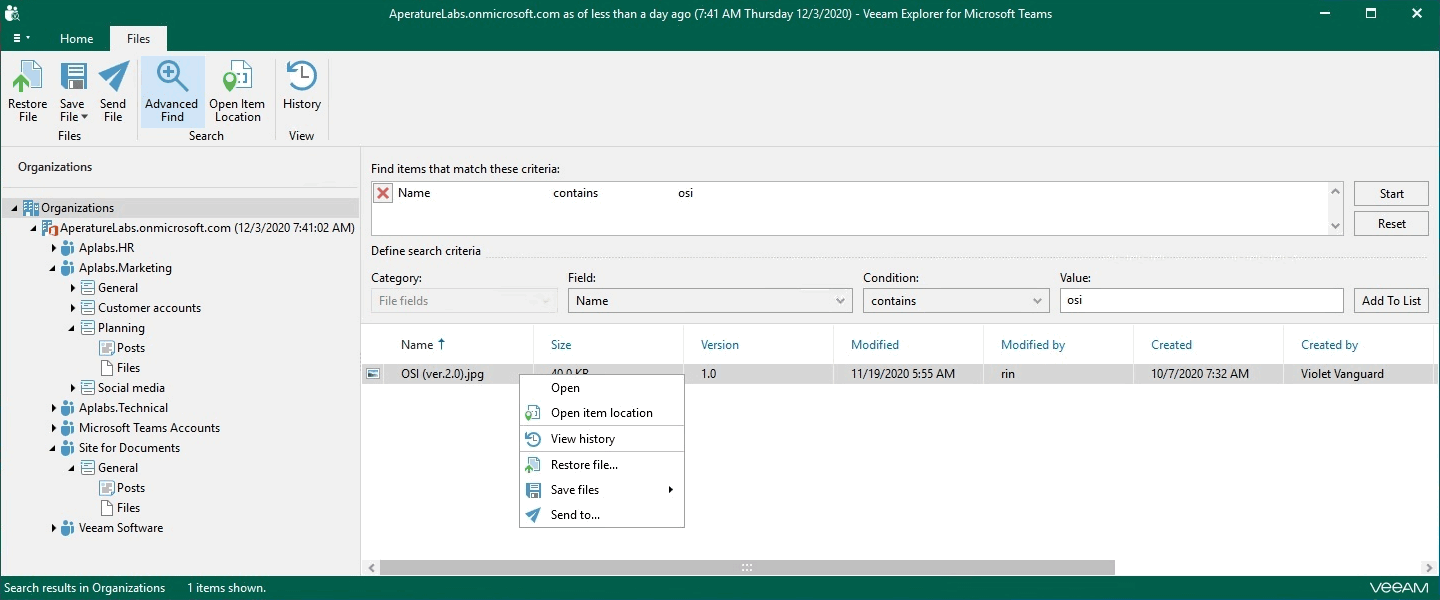Click the results scrollbar right arrow

[x=1428, y=568]
